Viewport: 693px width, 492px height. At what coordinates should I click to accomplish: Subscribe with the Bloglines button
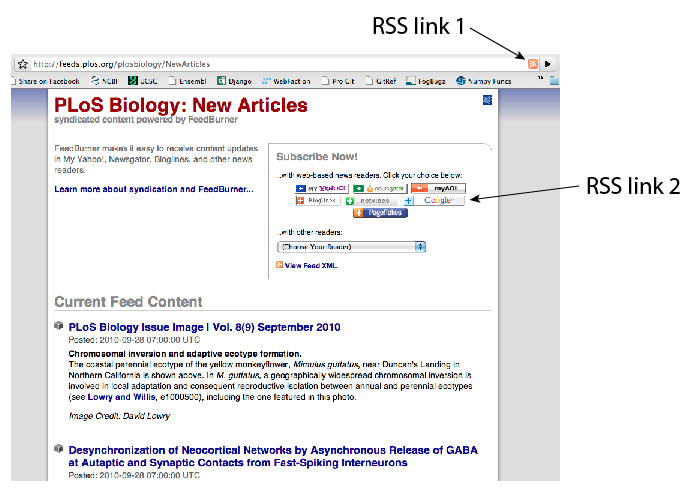318,201
